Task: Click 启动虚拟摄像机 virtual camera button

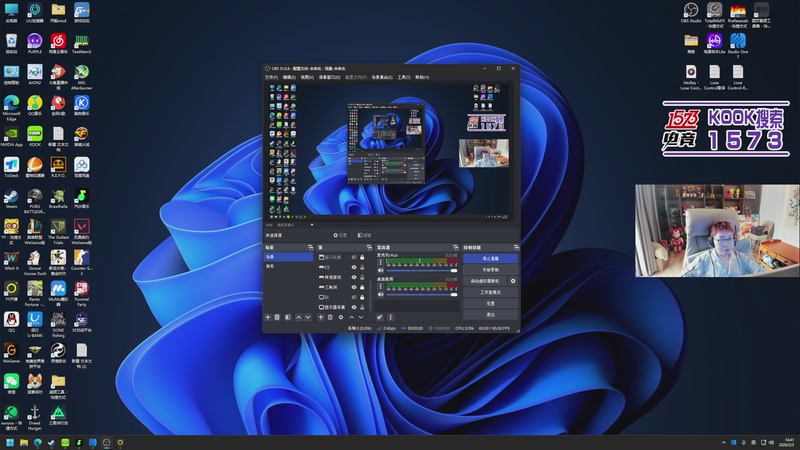Action: tap(485, 281)
